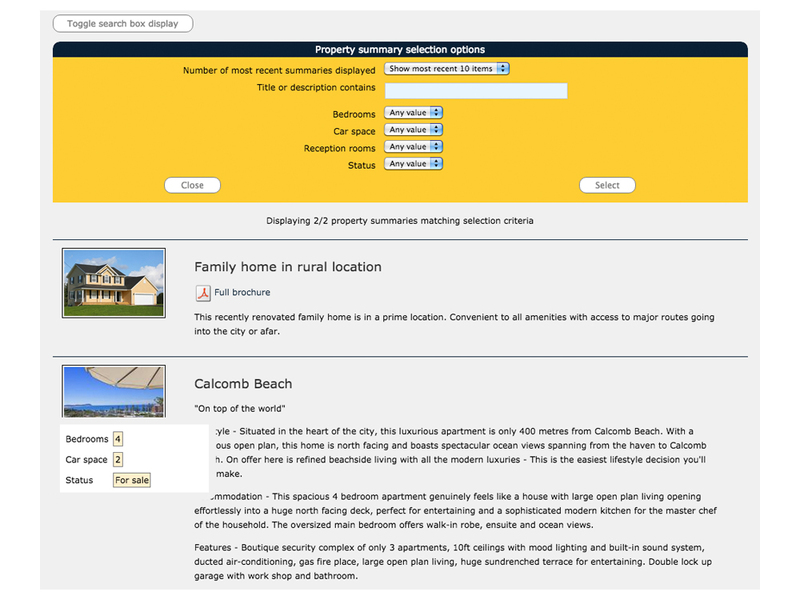Screen dimensions: 800x600
Task: Click the Property summary selection options header
Action: coord(400,50)
